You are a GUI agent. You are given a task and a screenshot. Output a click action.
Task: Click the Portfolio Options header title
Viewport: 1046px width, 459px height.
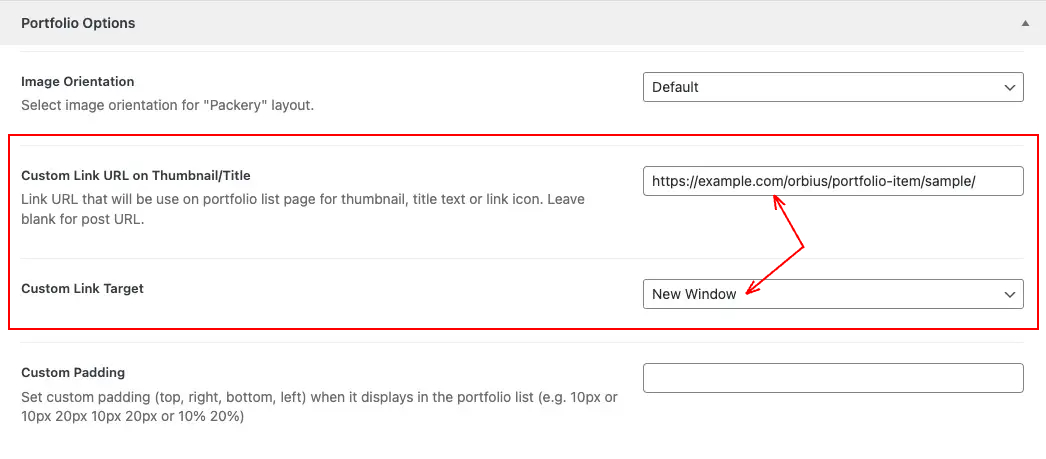[x=78, y=23]
